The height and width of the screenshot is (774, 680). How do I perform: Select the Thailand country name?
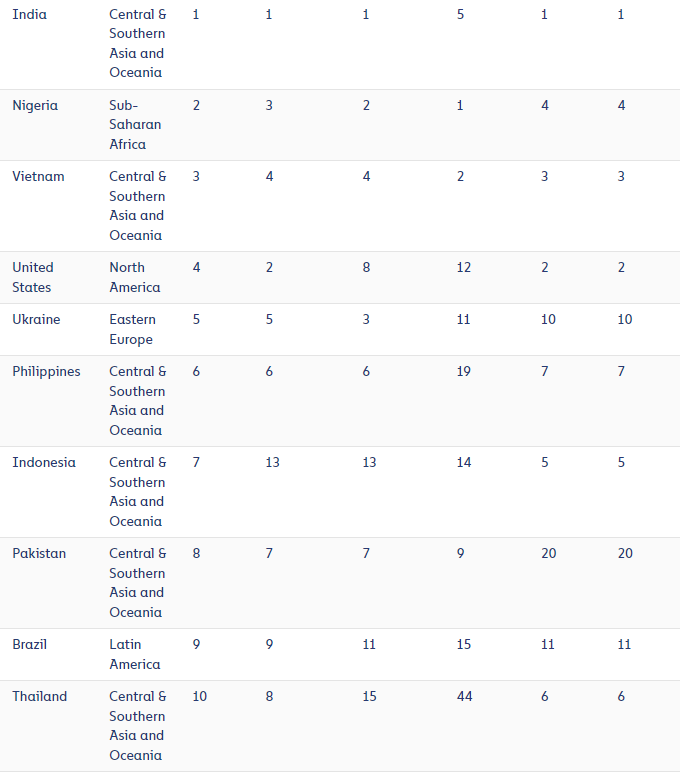(39, 696)
